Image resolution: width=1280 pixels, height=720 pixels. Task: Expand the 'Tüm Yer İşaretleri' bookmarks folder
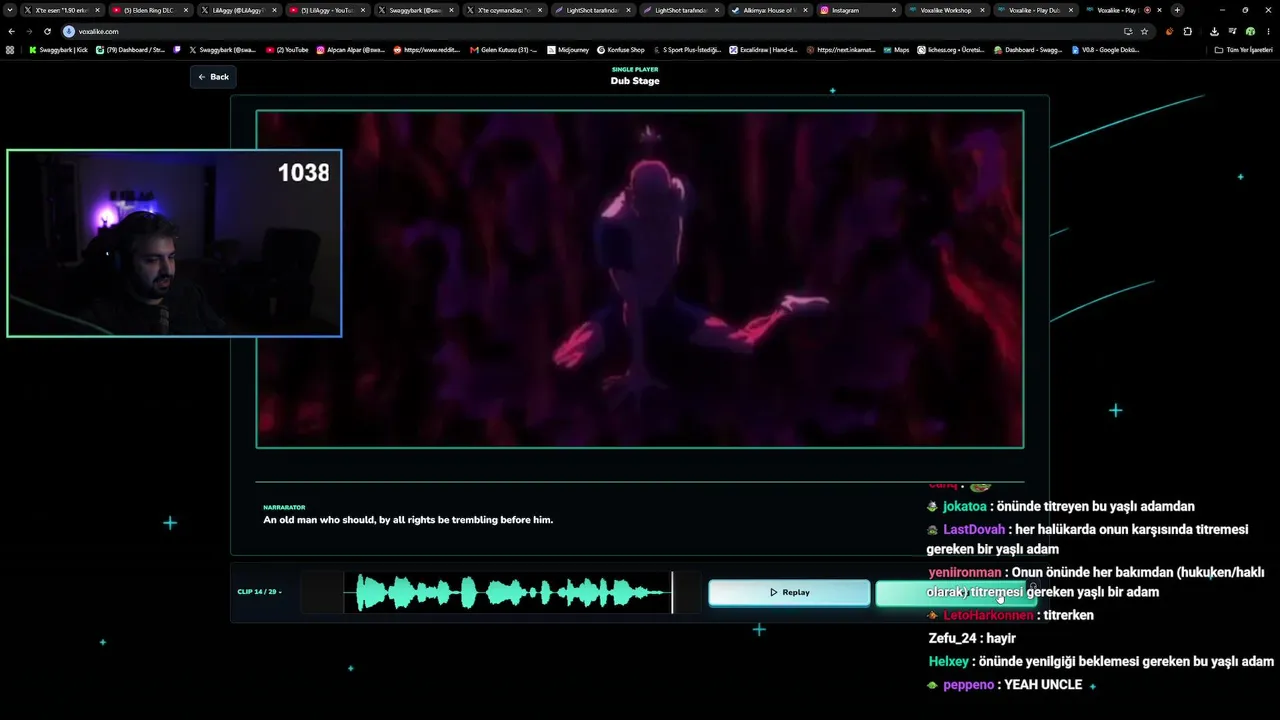(x=1245, y=49)
